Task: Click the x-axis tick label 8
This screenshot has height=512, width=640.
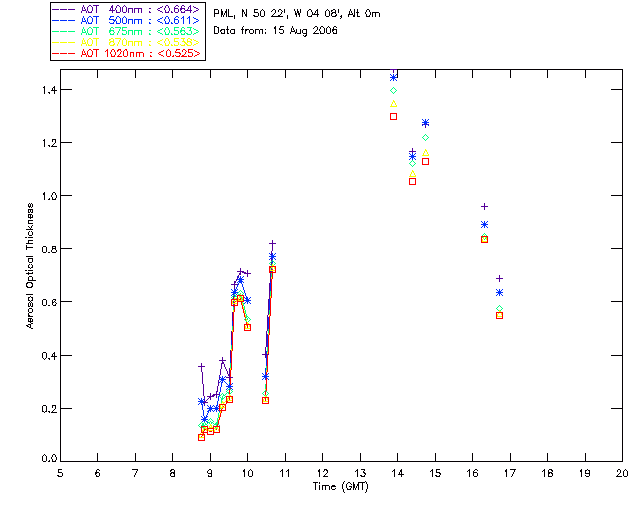Action: (173, 473)
